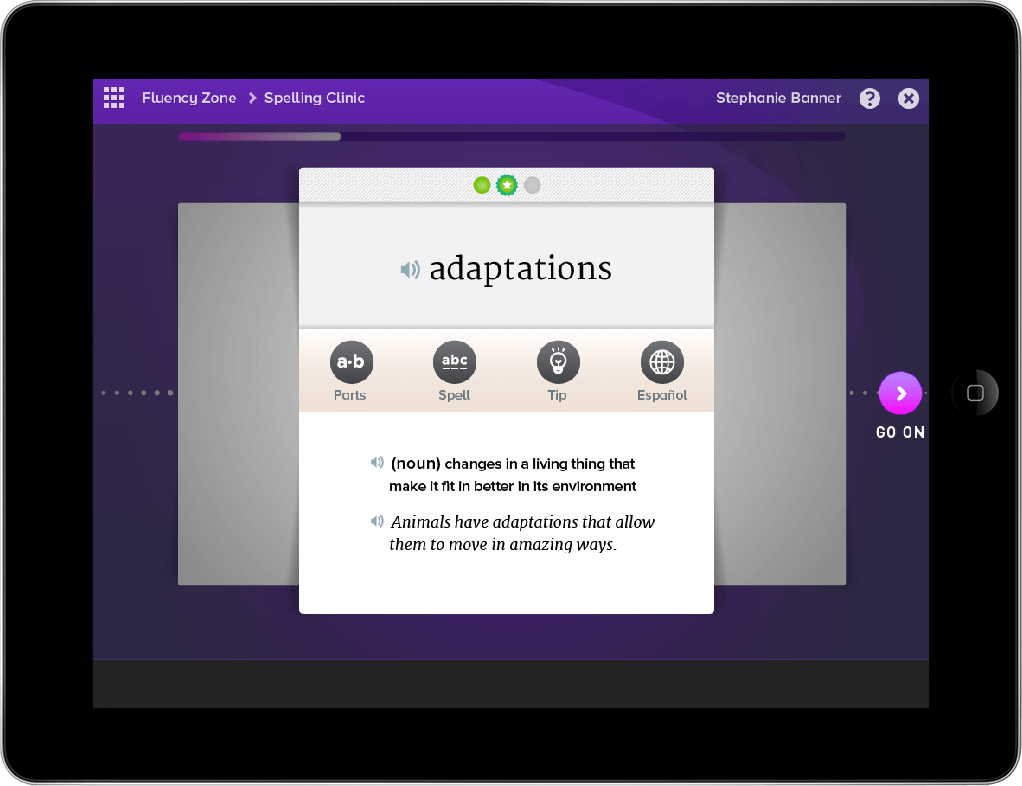Navigate to Fluency Zone breadcrumb
This screenshot has height=786, width=1022.
[189, 98]
